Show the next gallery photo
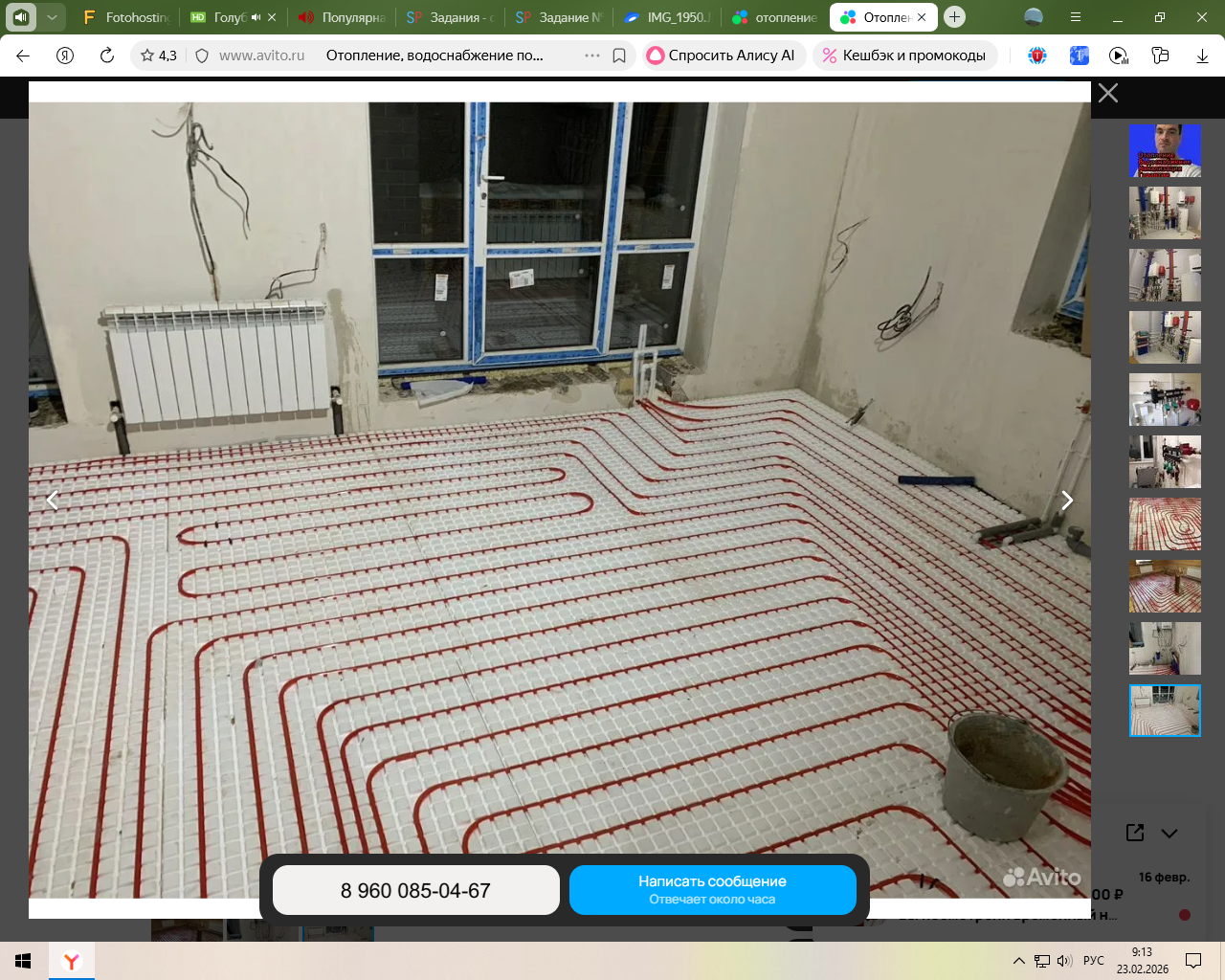This screenshot has height=980, width=1225. point(1067,500)
